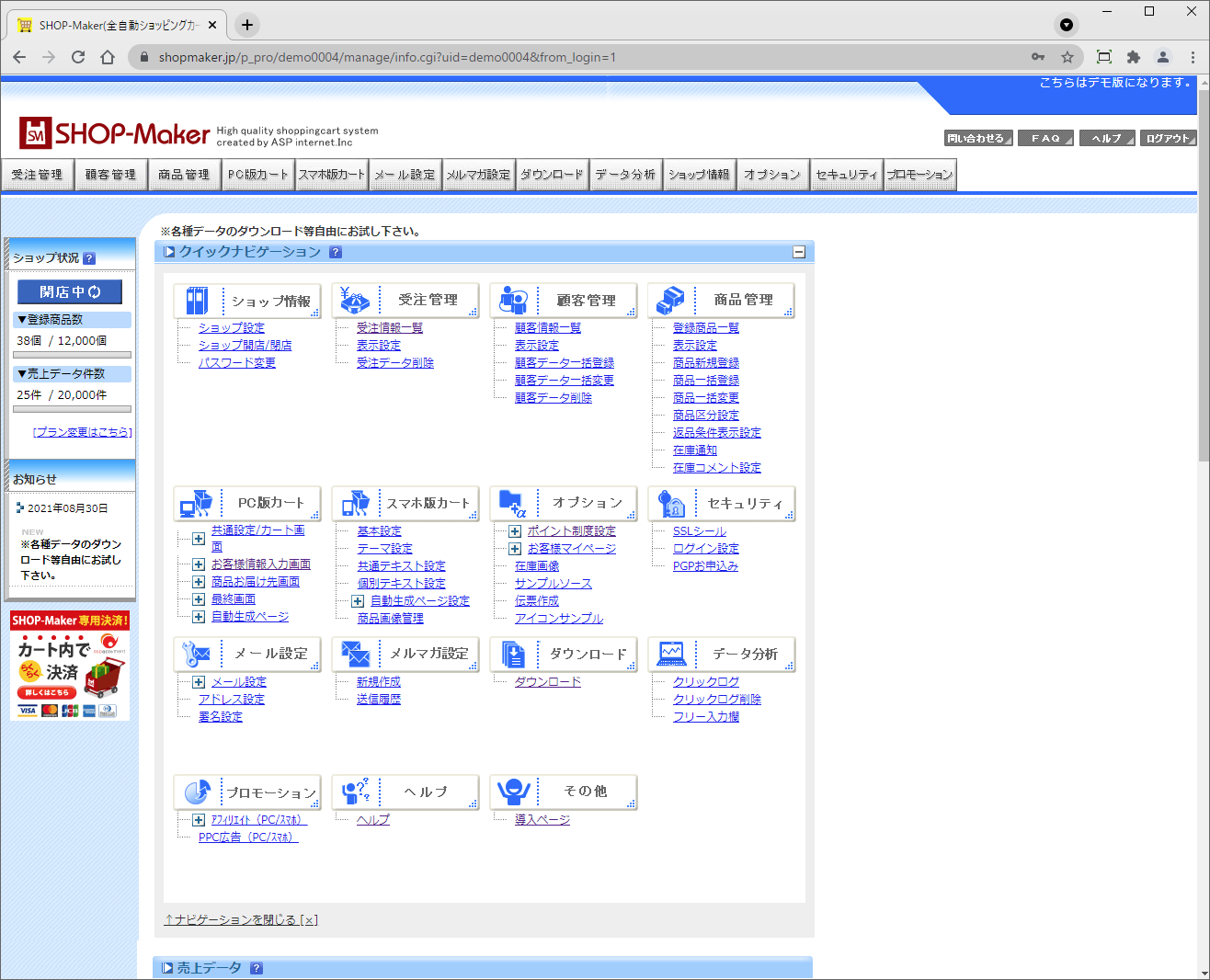
Task: Expand 商品お届け先画面 tree item
Action: [199, 582]
